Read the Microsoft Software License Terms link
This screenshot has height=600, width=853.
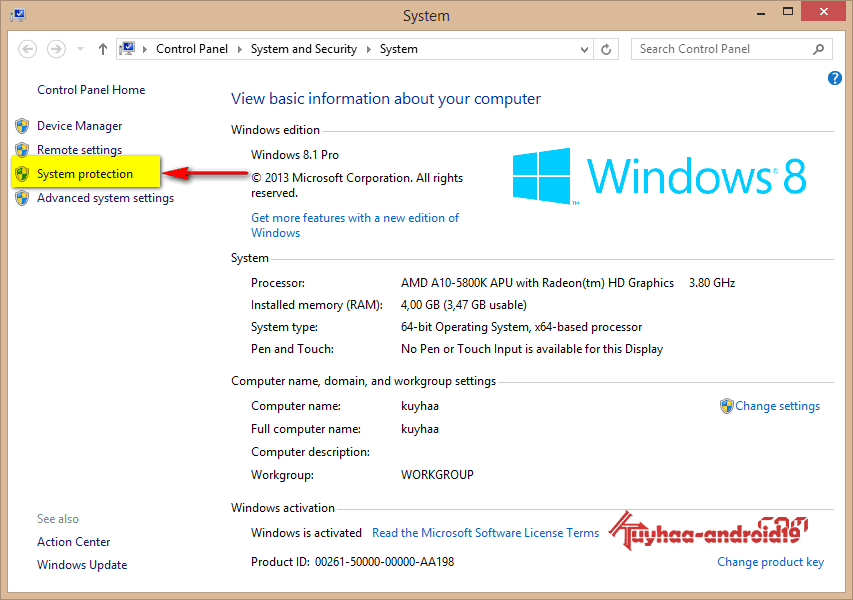(485, 533)
